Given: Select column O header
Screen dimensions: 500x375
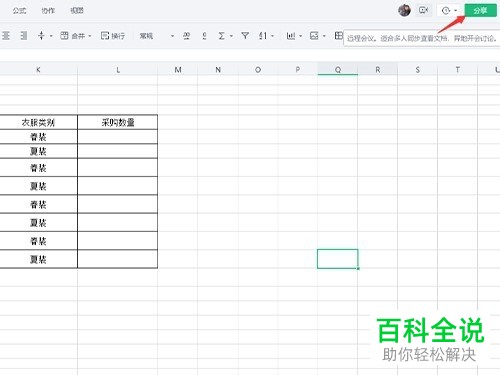Looking at the screenshot, I should coord(258,70).
